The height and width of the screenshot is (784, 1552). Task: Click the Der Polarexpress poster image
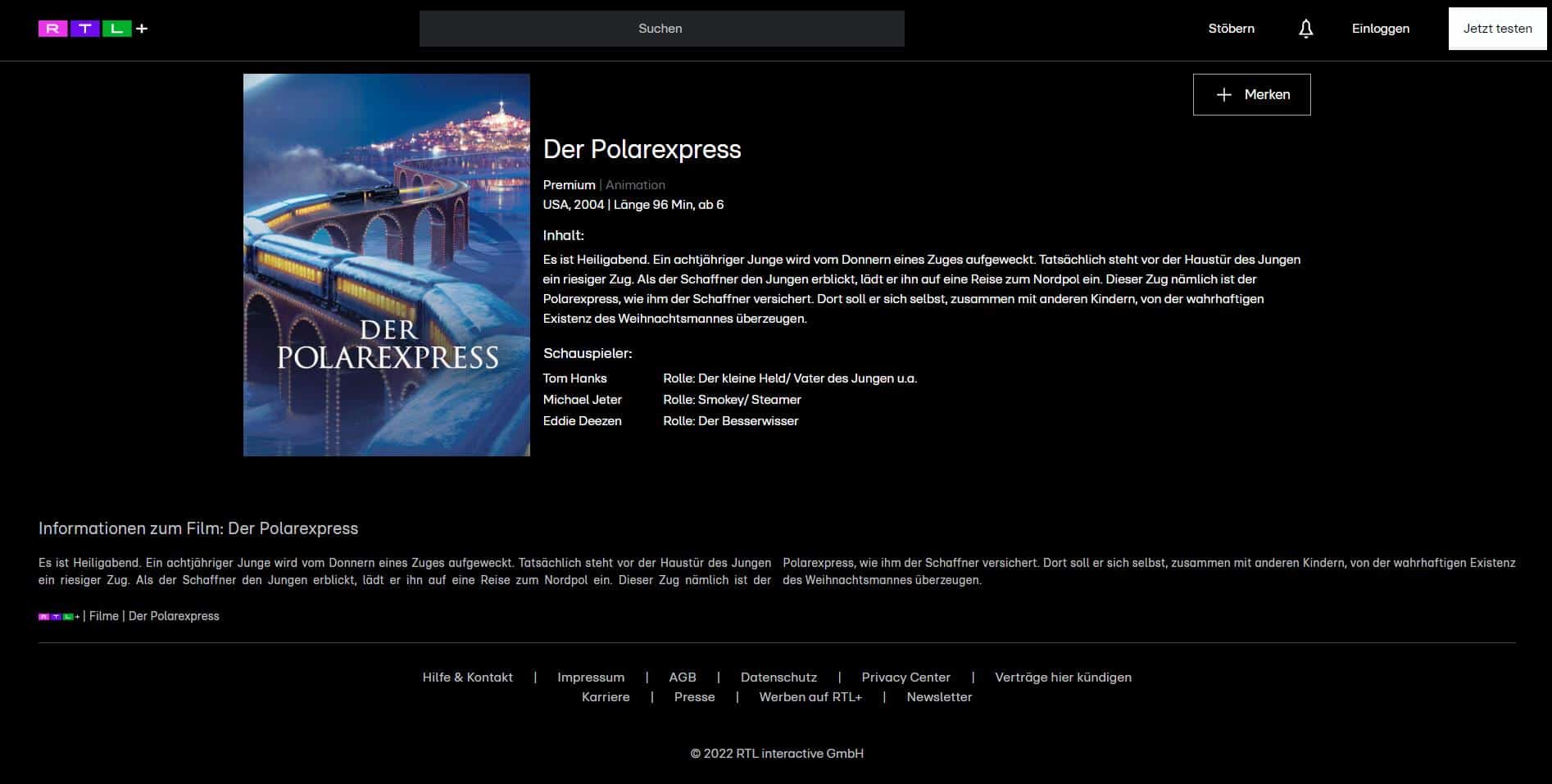click(x=387, y=265)
